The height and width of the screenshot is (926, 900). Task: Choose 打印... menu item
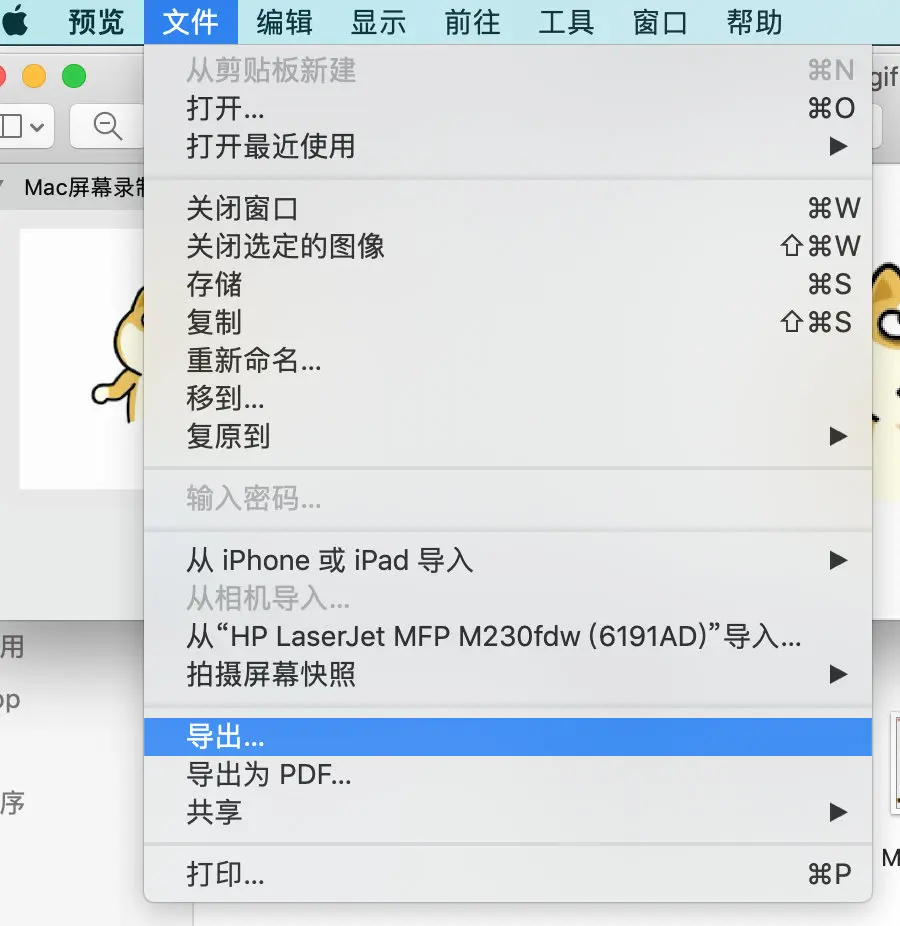508,875
